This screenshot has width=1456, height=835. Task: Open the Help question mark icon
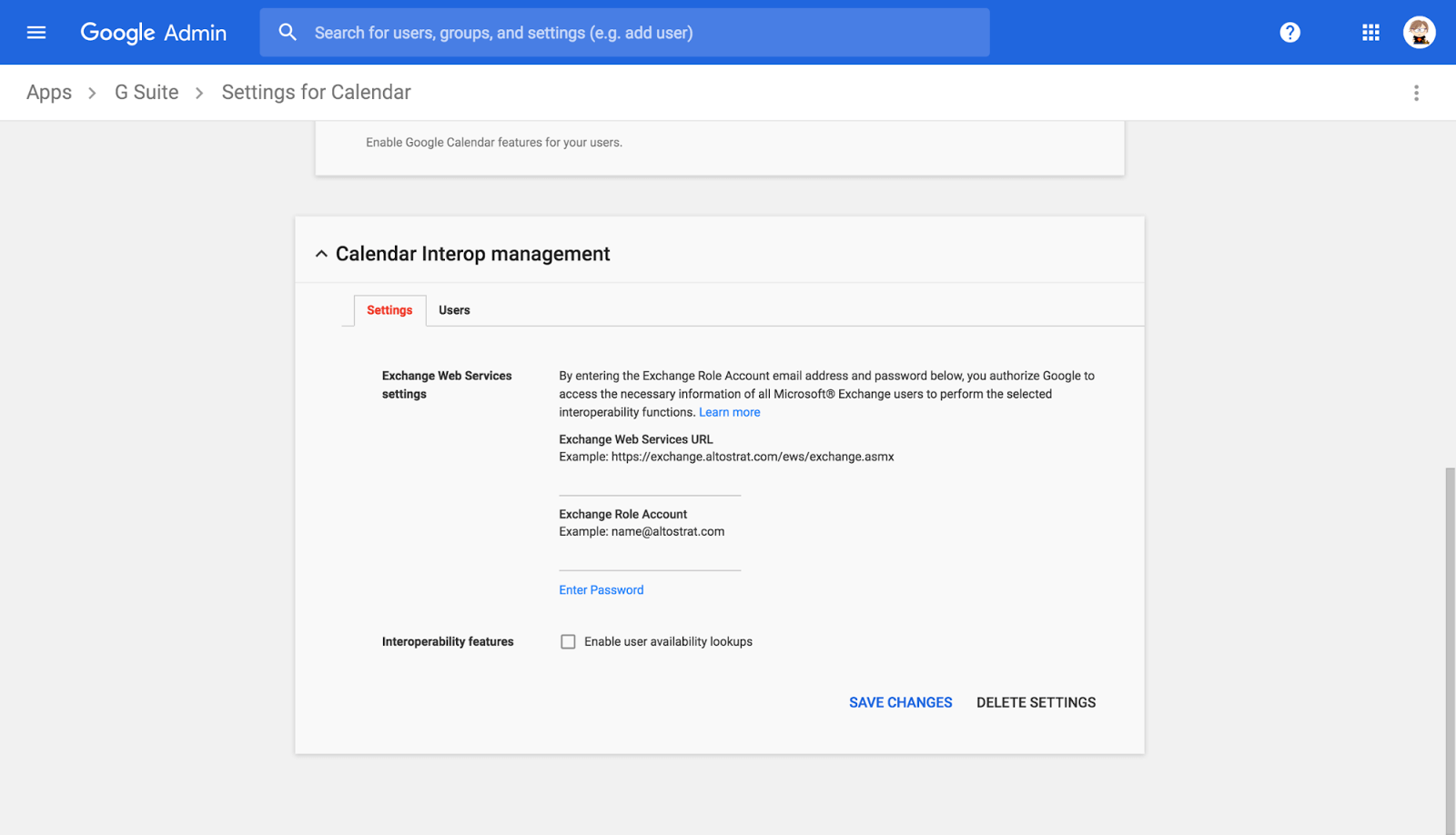pyautogui.click(x=1289, y=33)
